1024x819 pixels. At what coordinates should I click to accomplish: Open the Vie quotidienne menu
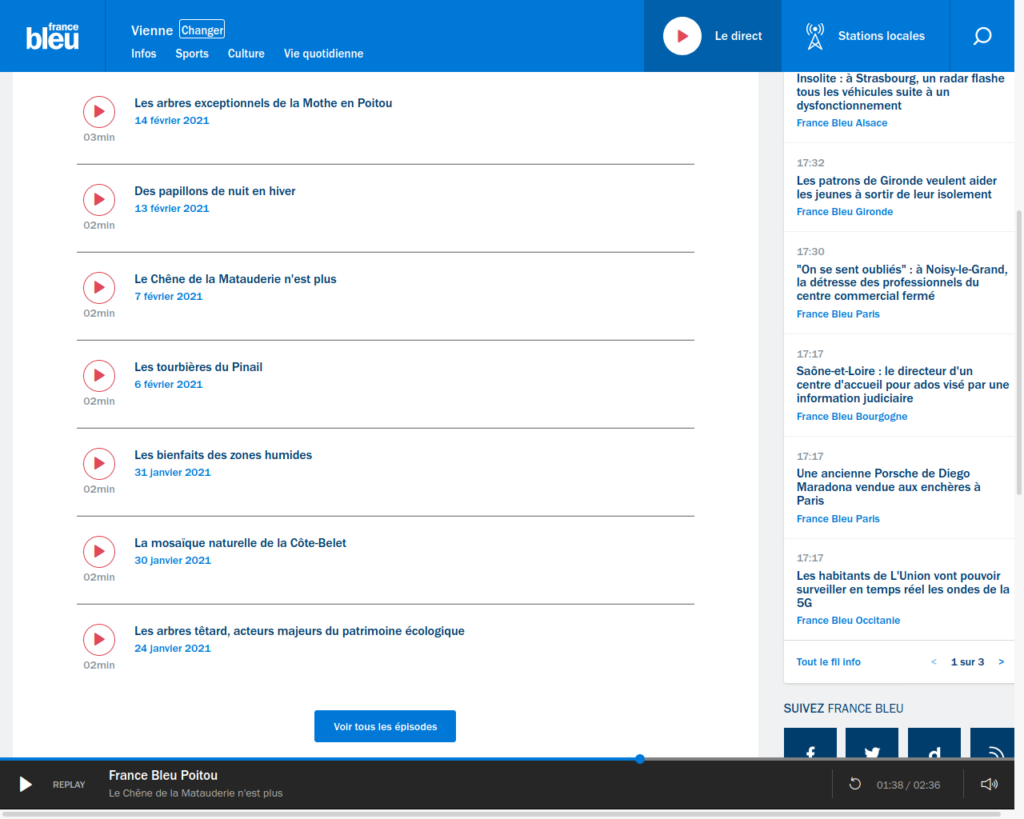click(323, 54)
